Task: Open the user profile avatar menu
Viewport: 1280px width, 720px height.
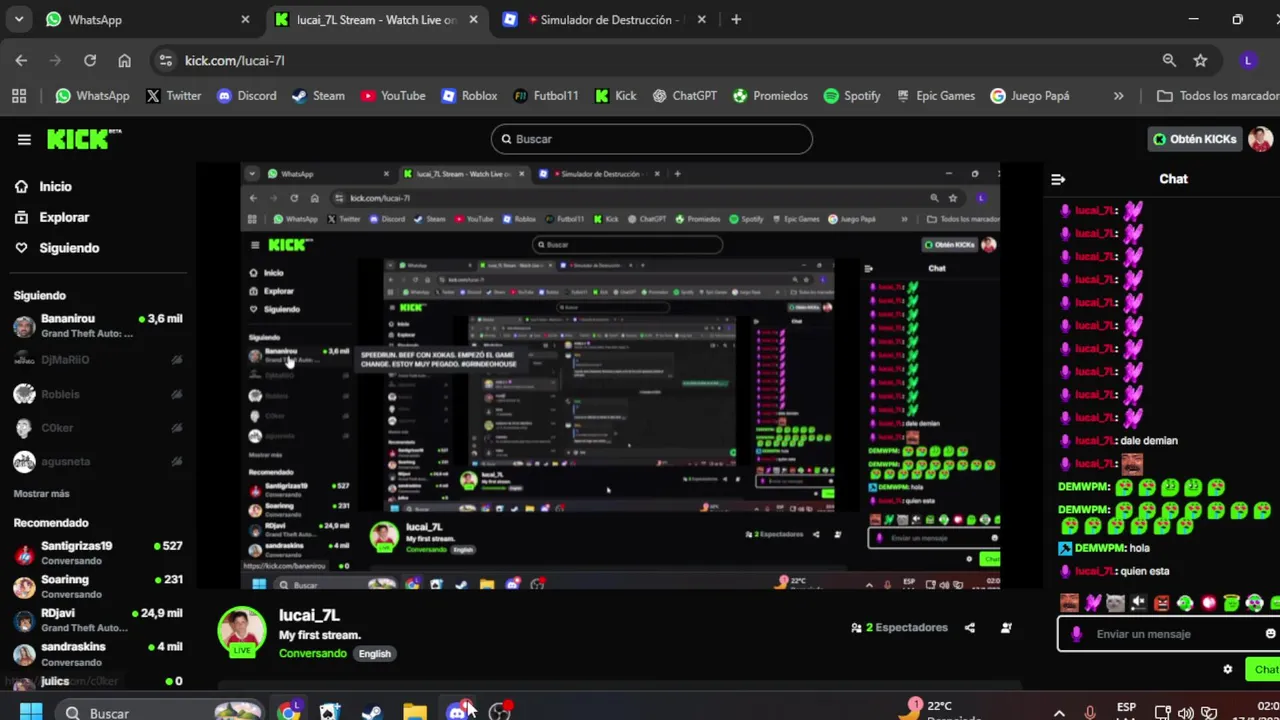Action: coord(1260,139)
